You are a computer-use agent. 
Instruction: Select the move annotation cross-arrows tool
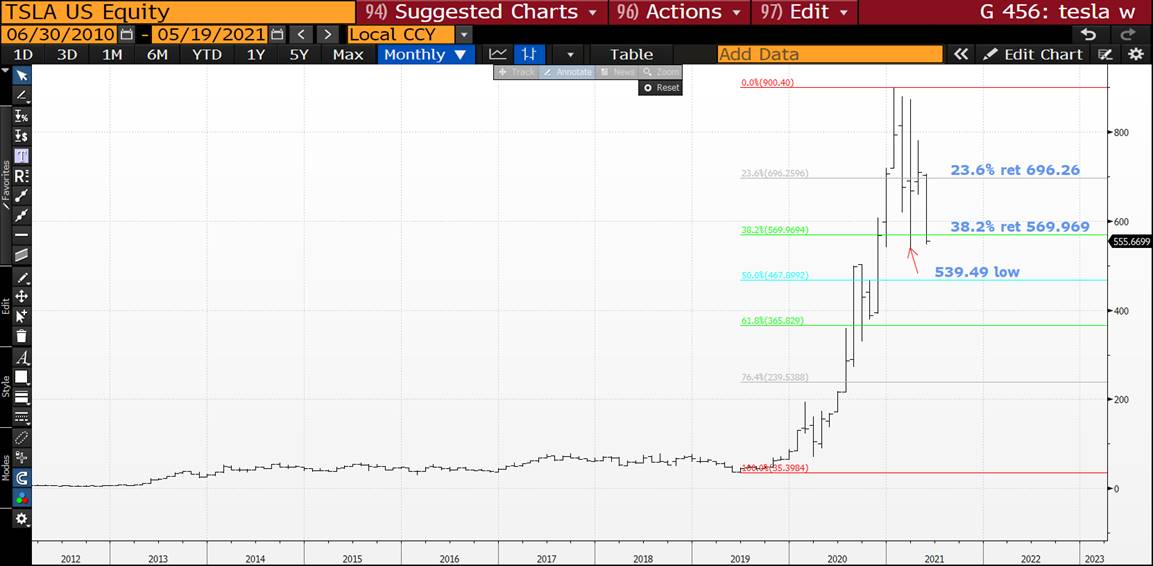21,296
